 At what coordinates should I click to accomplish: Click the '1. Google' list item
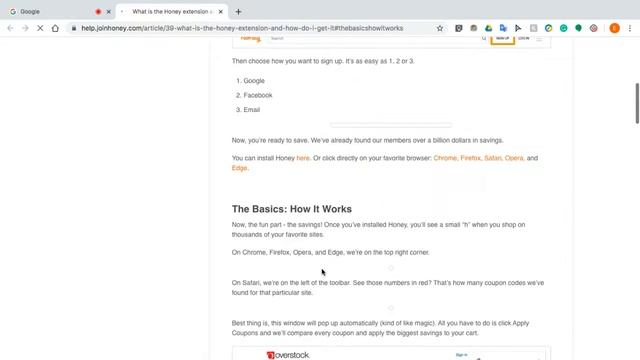(x=250, y=81)
